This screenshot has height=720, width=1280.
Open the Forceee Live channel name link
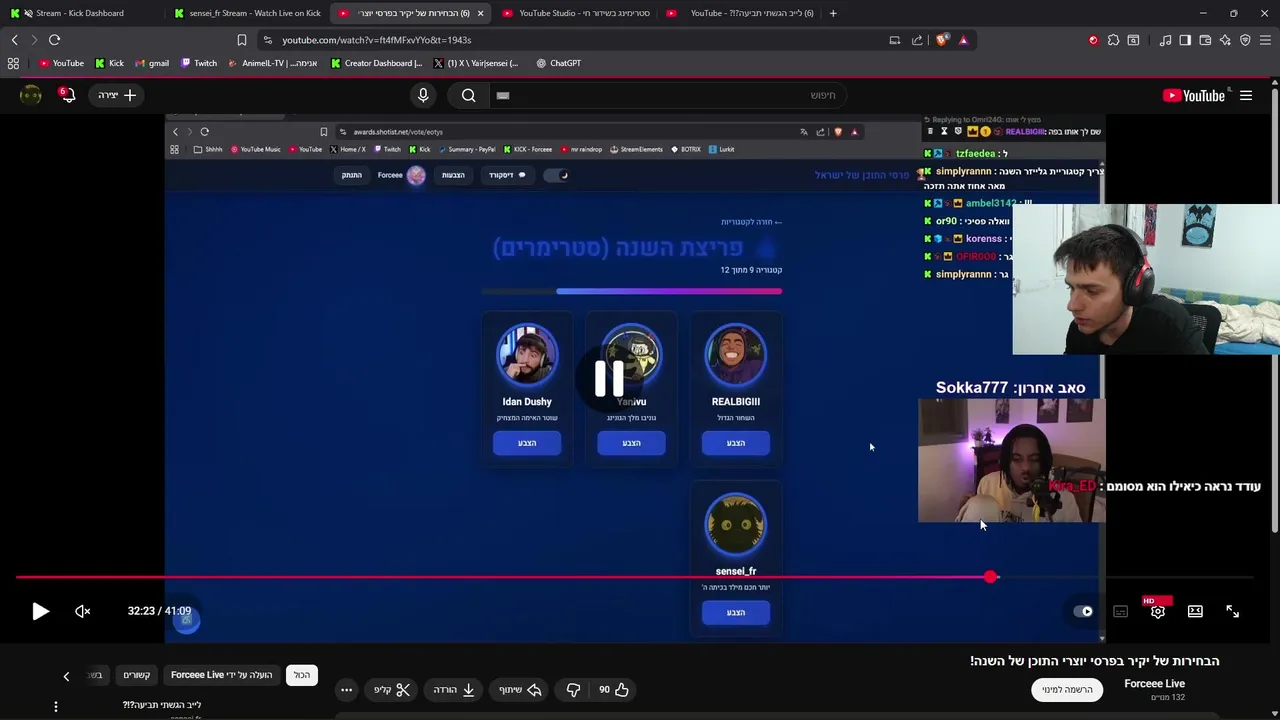click(x=1154, y=683)
